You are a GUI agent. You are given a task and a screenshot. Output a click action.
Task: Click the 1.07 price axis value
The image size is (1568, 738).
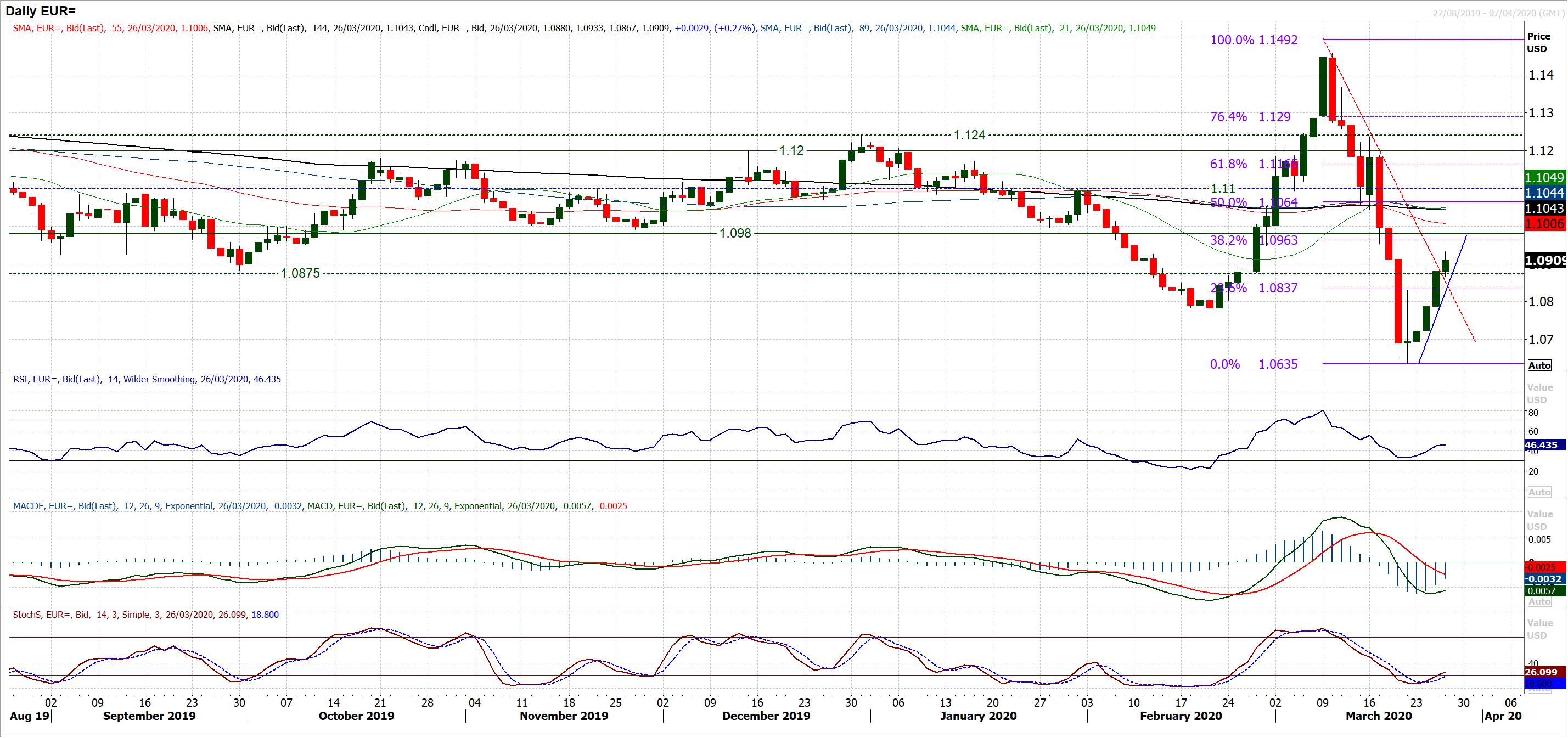(1541, 340)
